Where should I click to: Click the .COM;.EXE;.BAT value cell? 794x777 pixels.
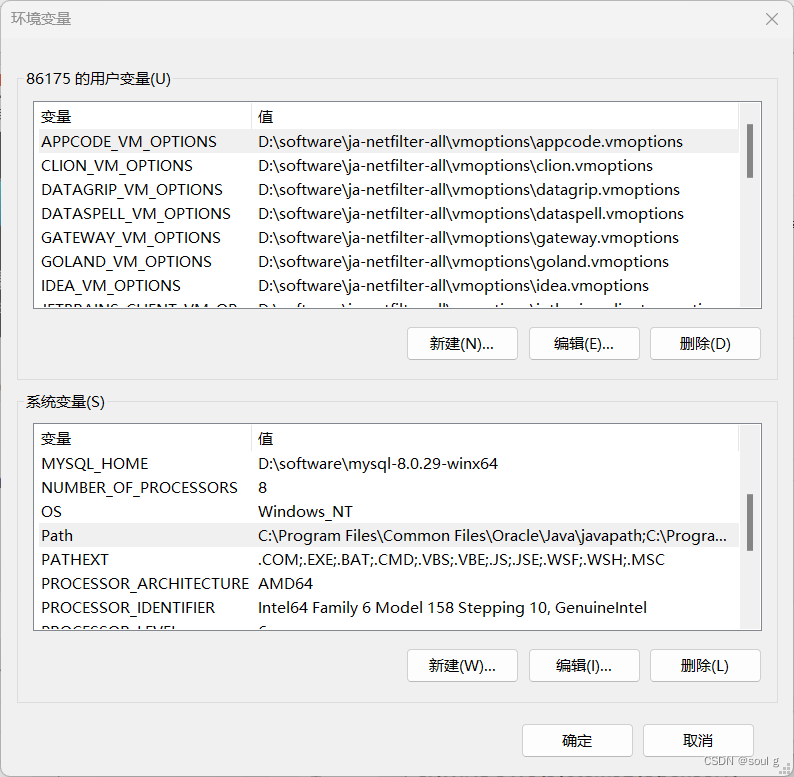[461, 559]
